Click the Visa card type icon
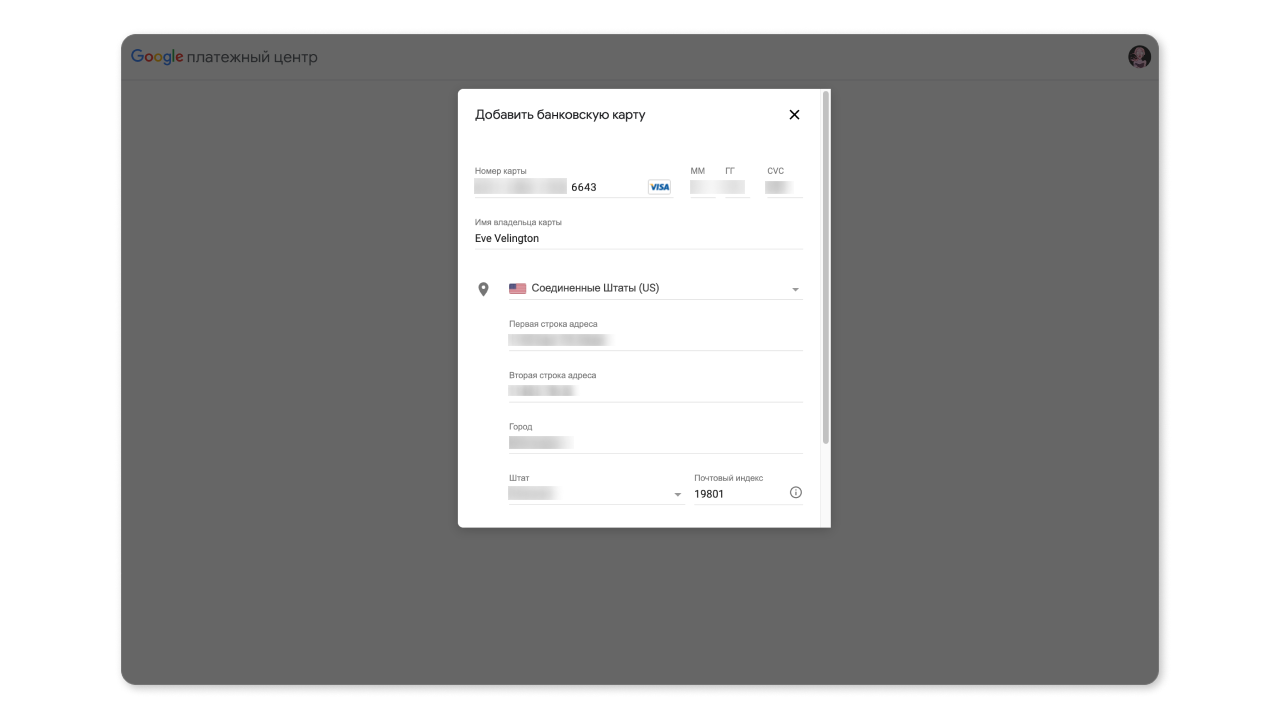Screen dimensions: 1280x720 pos(659,186)
